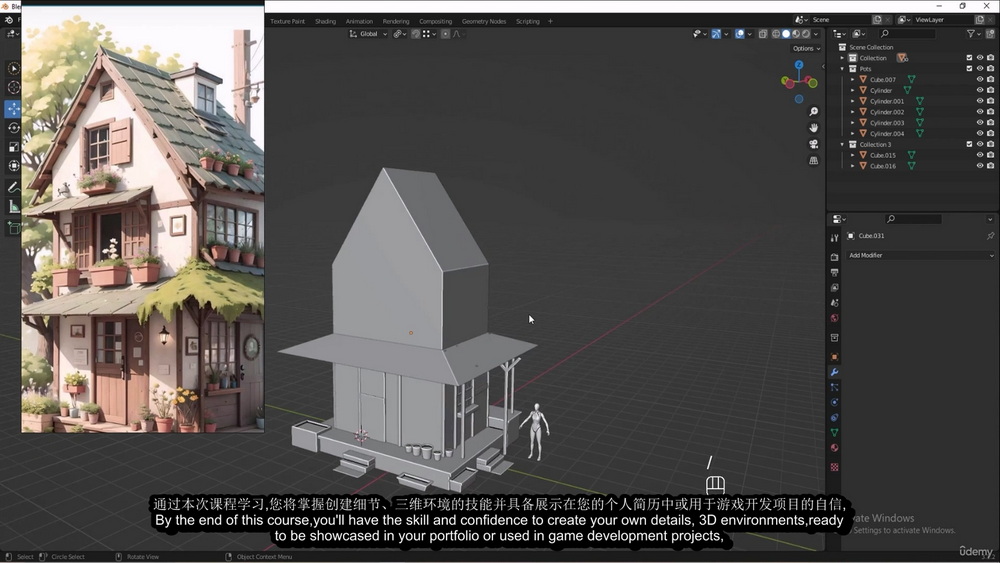Open the Particles properties tab
The width and height of the screenshot is (1000, 563).
point(834,387)
